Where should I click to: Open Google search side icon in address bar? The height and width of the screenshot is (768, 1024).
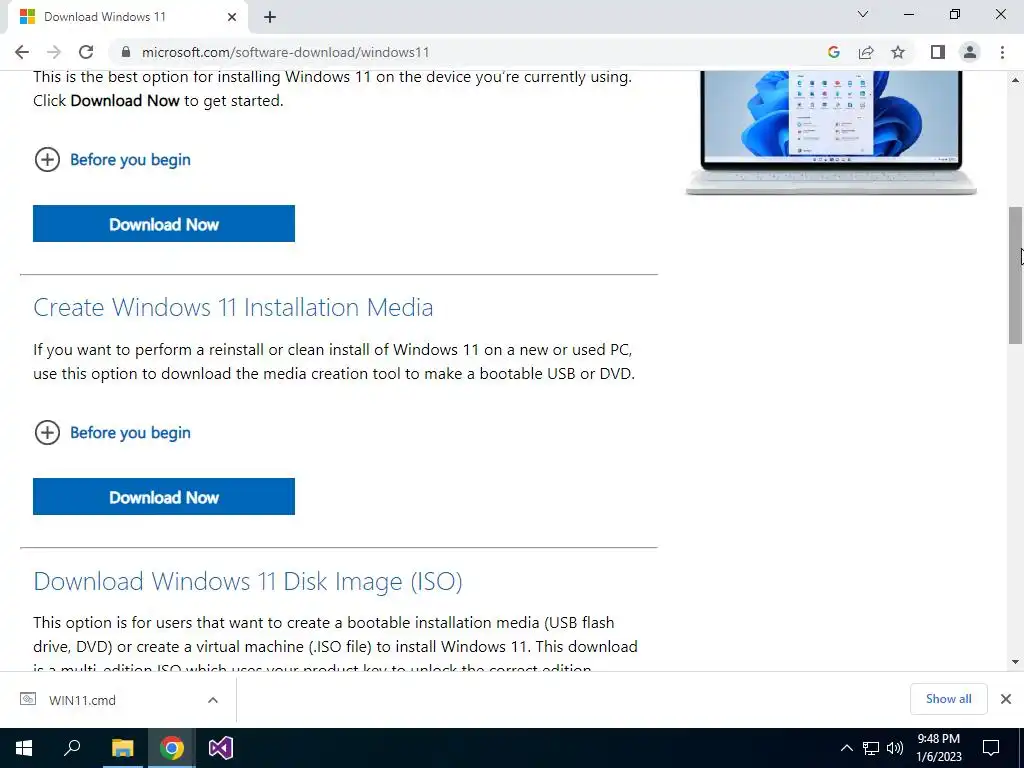833,52
